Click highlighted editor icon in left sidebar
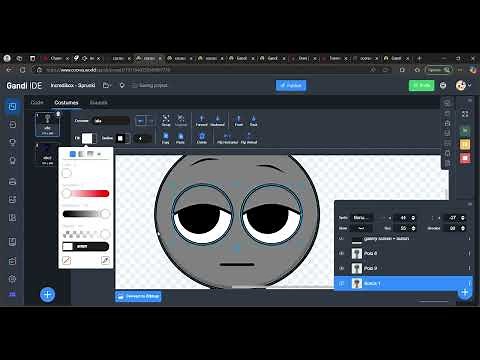The height and width of the screenshot is (360, 480). click(x=12, y=106)
